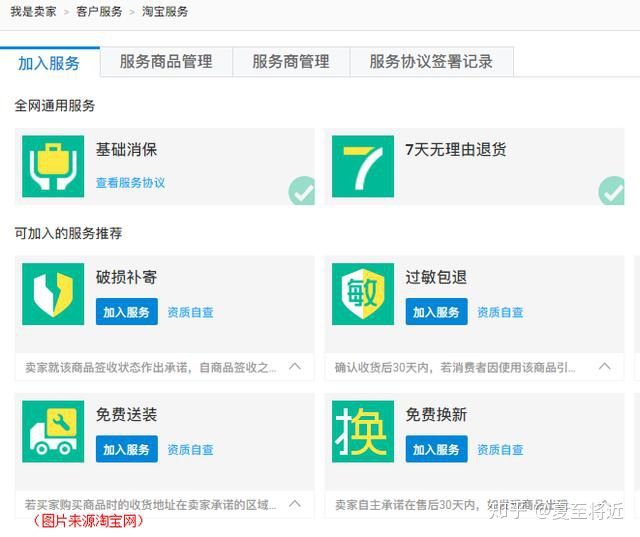
Task: Select the 服务商管理 tab
Action: [x=291, y=62]
